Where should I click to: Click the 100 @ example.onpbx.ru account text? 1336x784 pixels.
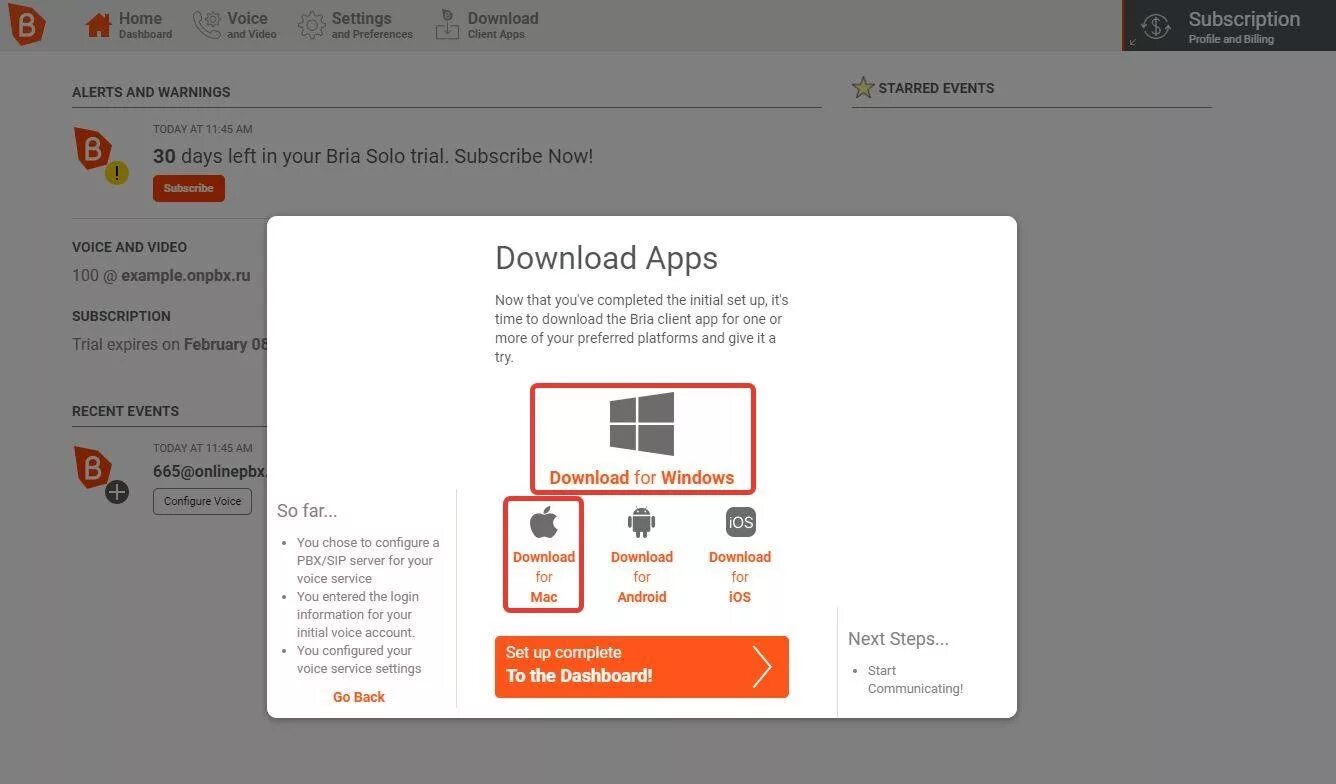point(161,275)
